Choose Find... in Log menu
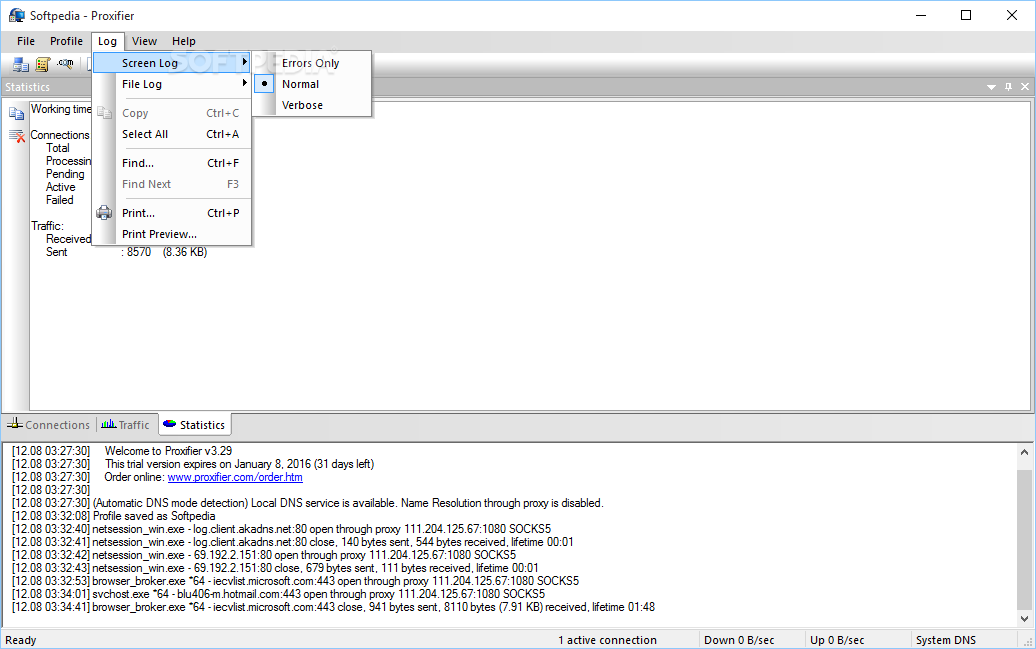This screenshot has height=649, width=1036. point(172,163)
